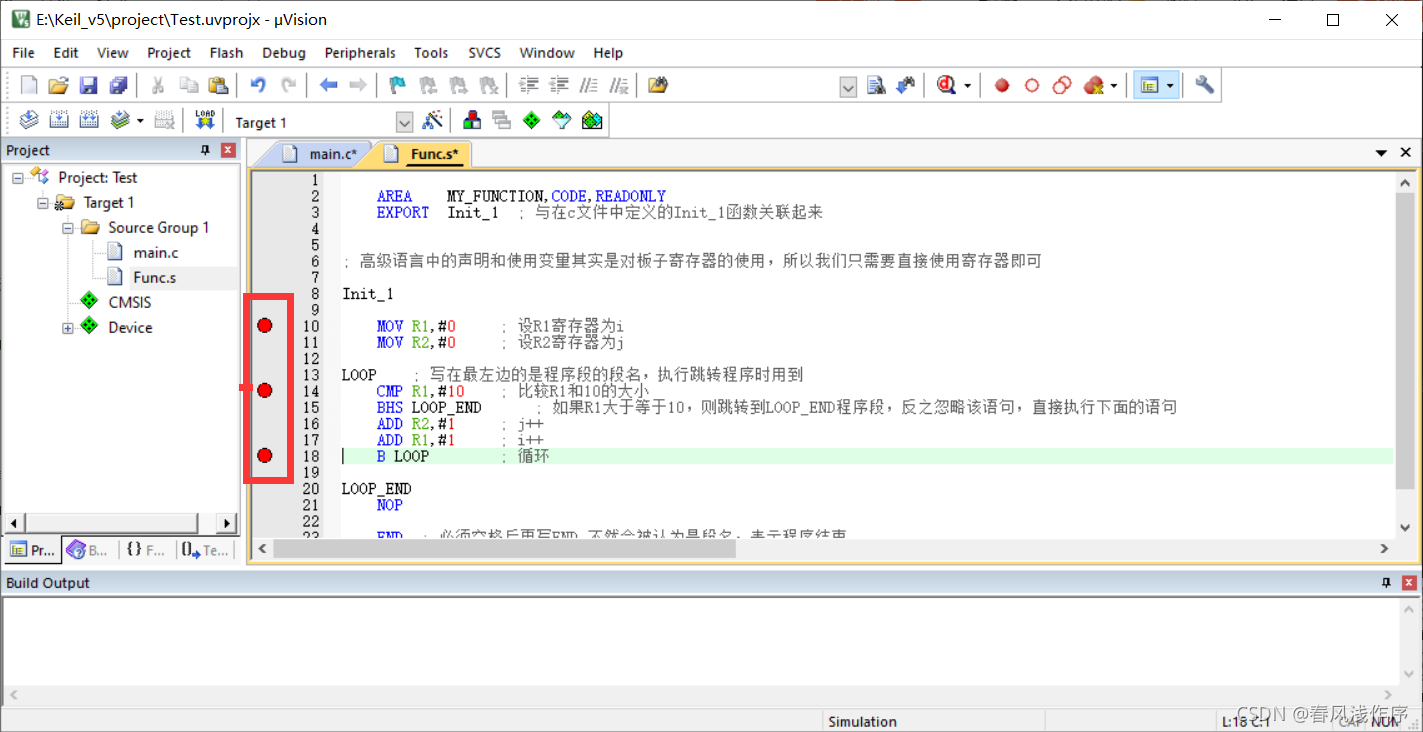Open Manage Project Items with the colored blocks icon

tap(472, 121)
